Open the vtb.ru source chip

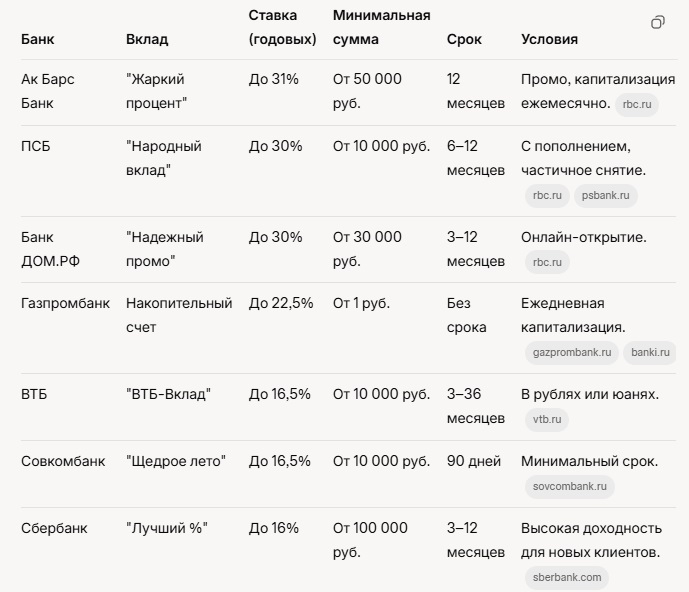[547, 420]
